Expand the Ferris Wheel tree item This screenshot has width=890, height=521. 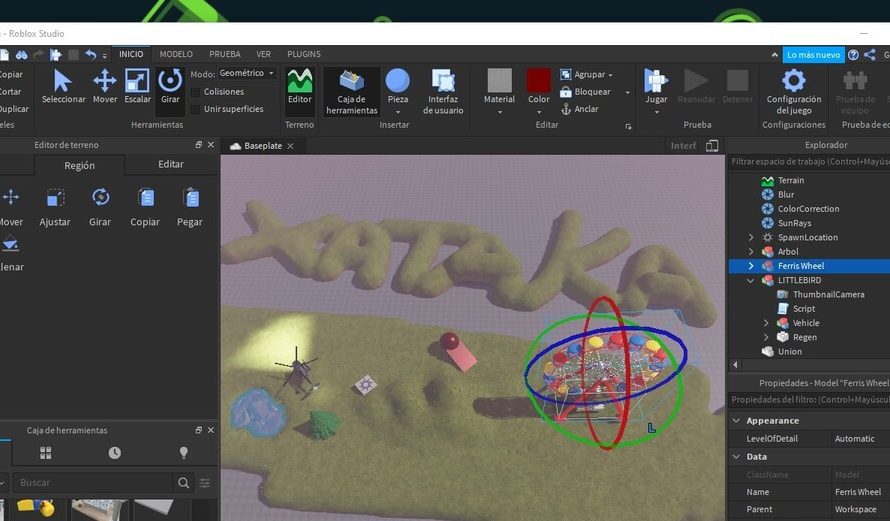tap(751, 266)
